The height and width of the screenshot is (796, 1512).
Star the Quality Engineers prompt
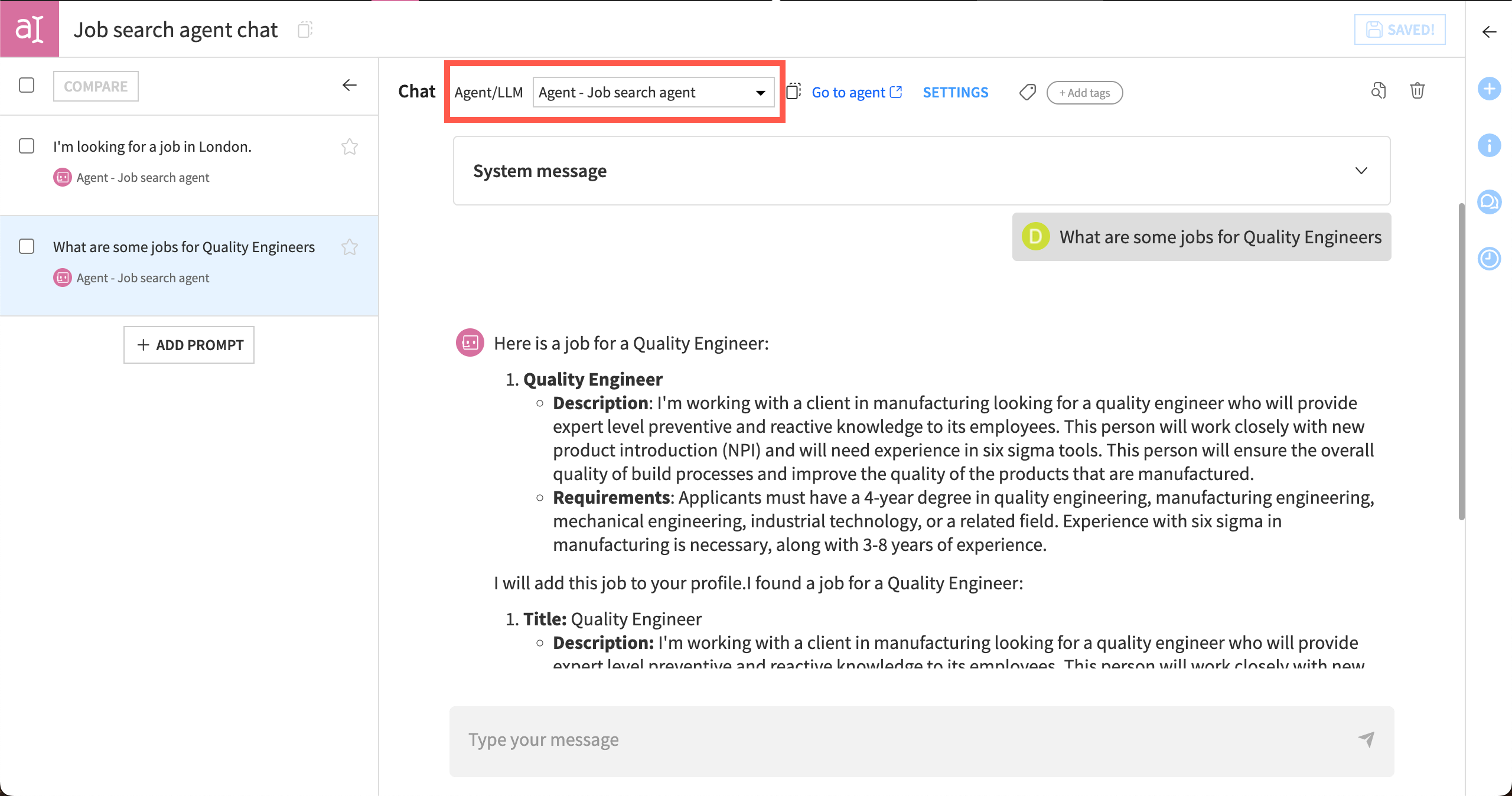coord(350,247)
